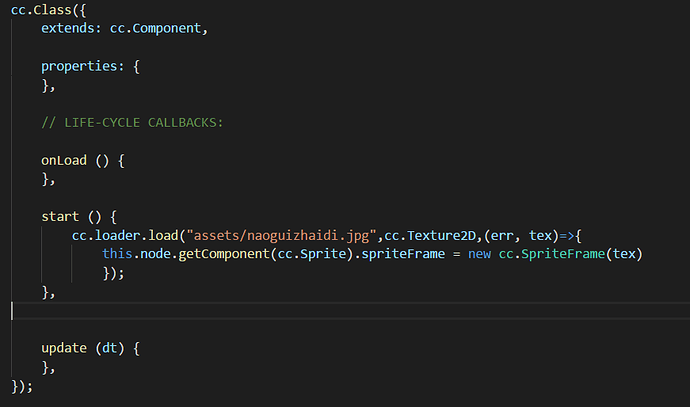Click the 'extends' keyword

pos(71,28)
